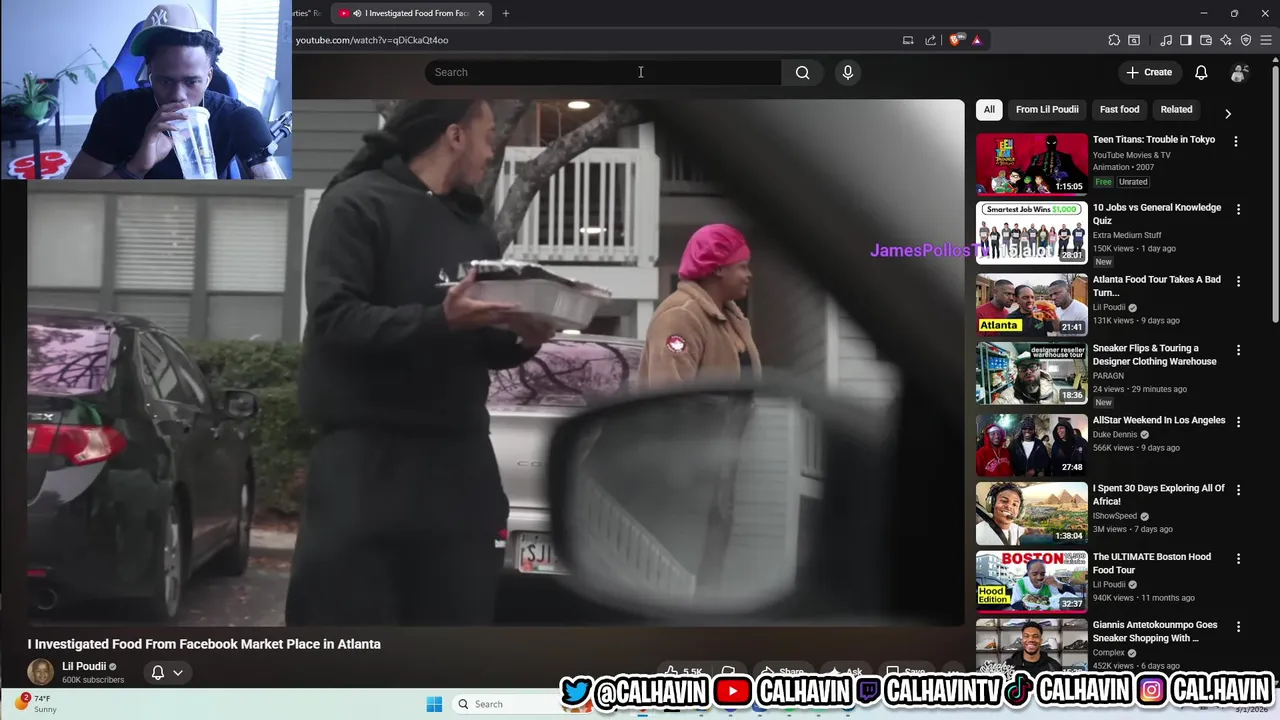Click the page vertical scrollbar thumb

[x=1275, y=192]
